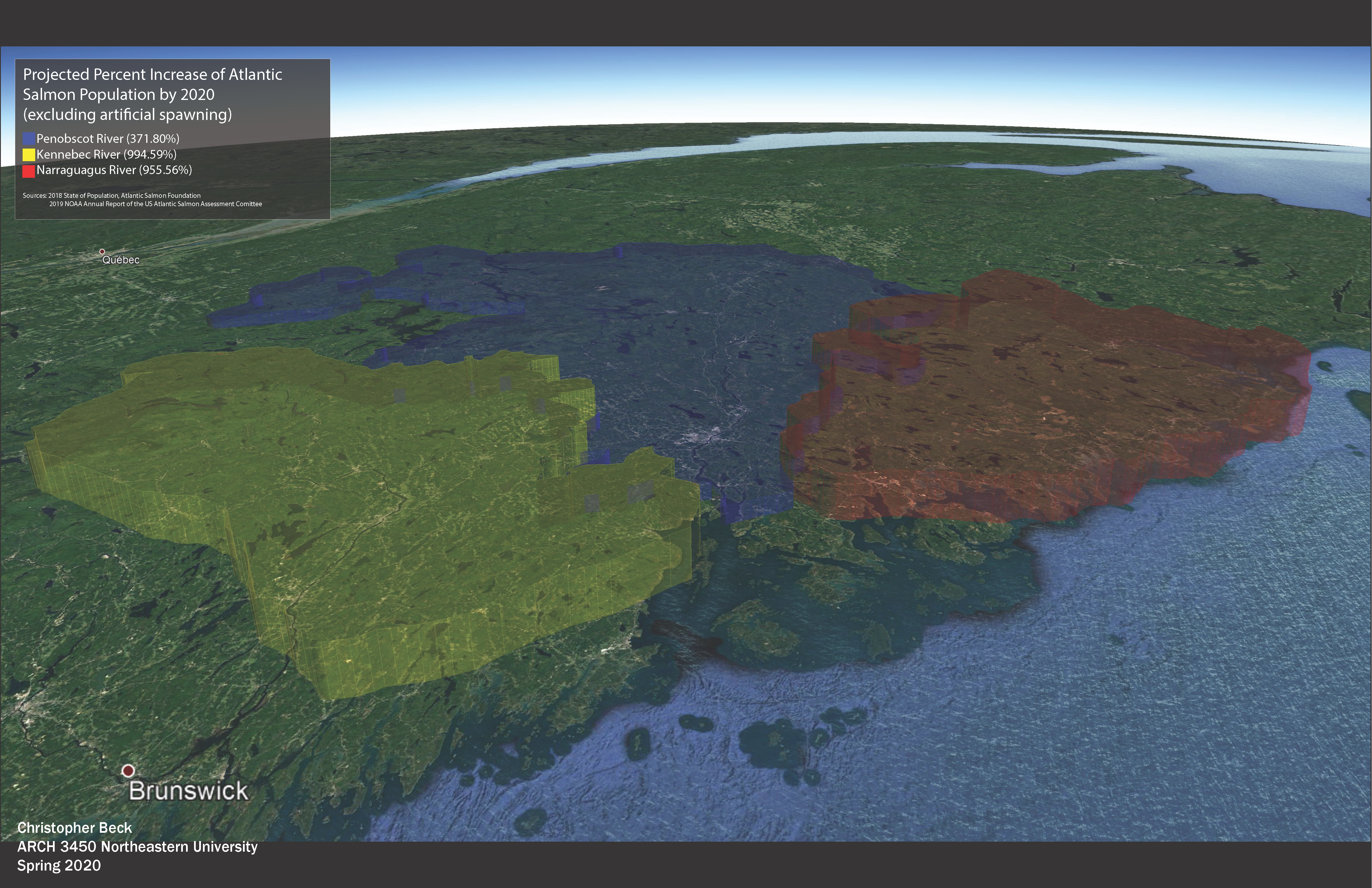Click the '2019 NOAA Annual Report' source line
1372x888 pixels.
(156, 204)
